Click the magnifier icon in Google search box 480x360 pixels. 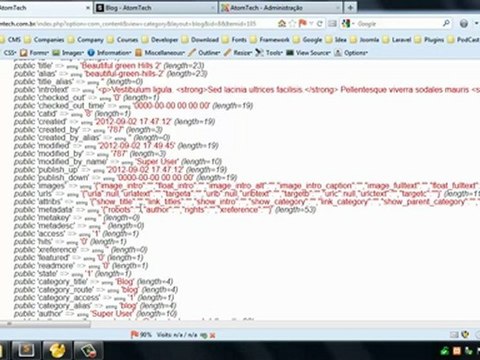pyautogui.click(x=446, y=23)
